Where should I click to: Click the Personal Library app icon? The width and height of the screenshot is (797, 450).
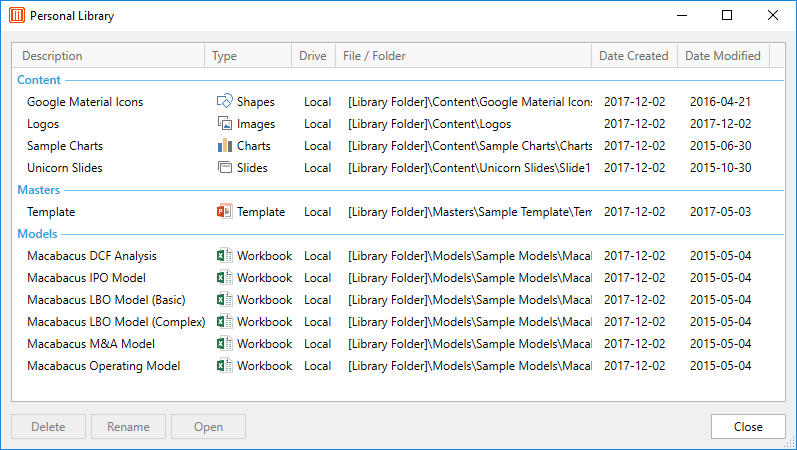tap(16, 16)
